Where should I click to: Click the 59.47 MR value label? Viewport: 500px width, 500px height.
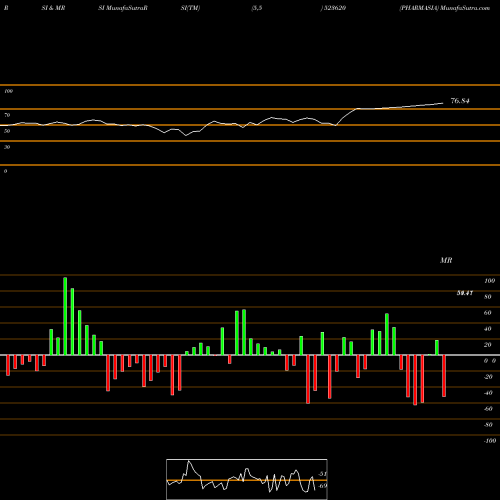tap(465, 293)
